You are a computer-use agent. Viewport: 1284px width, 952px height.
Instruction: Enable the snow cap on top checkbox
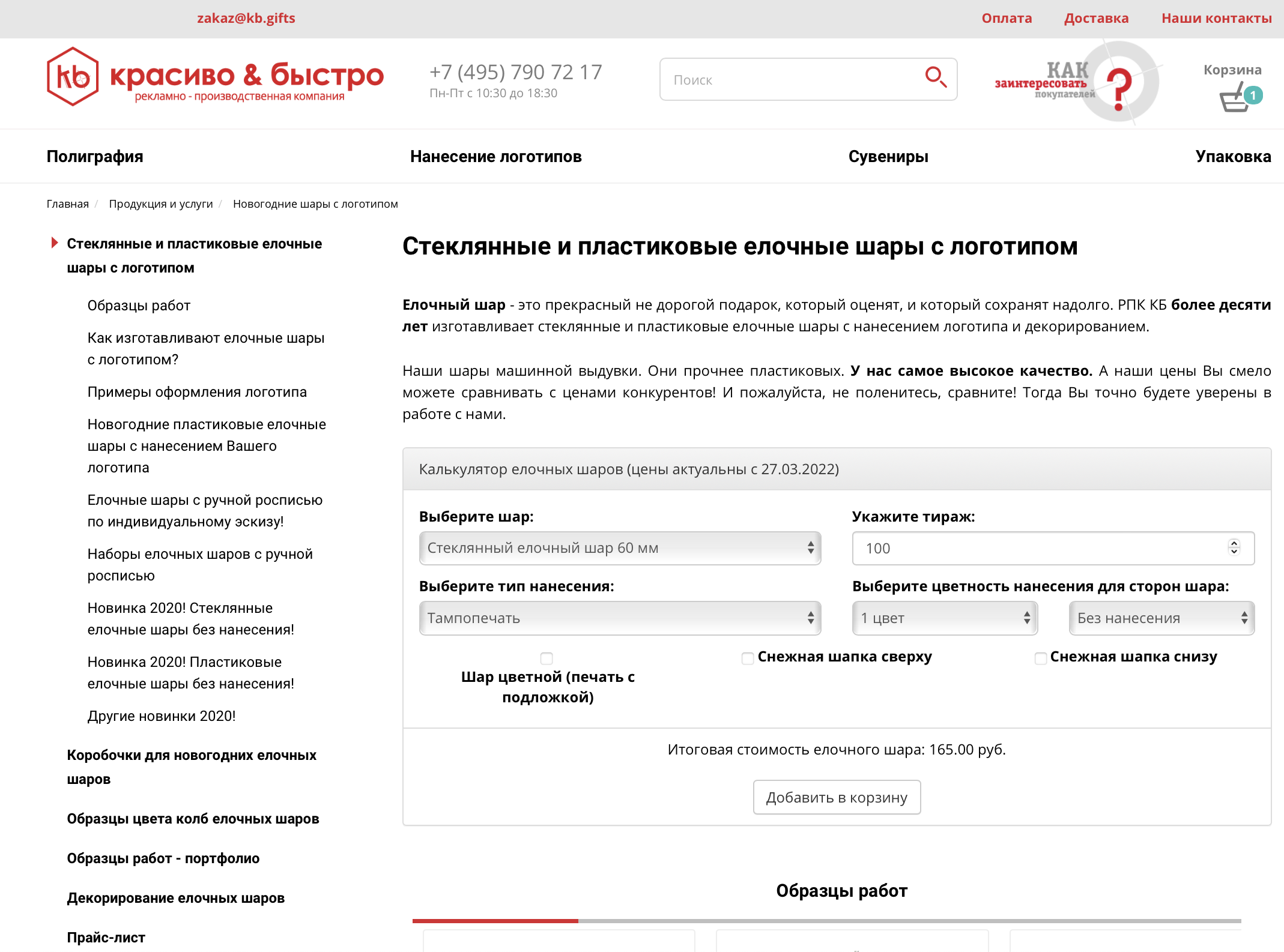point(748,658)
